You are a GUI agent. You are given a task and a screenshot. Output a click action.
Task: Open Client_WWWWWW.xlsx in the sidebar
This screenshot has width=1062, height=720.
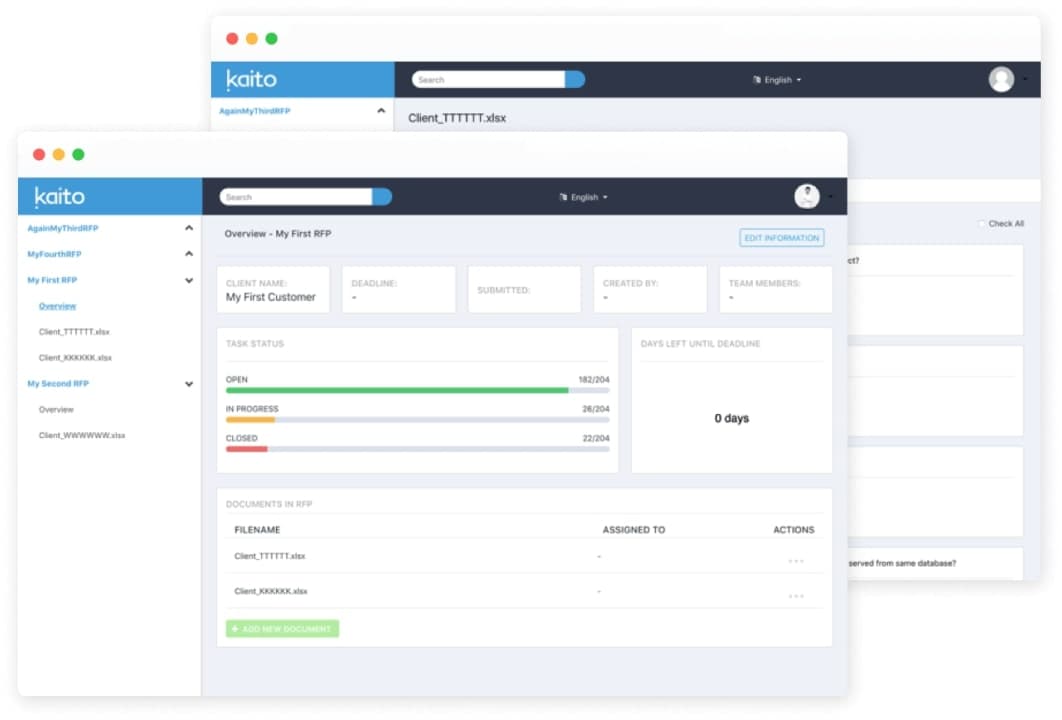82,436
